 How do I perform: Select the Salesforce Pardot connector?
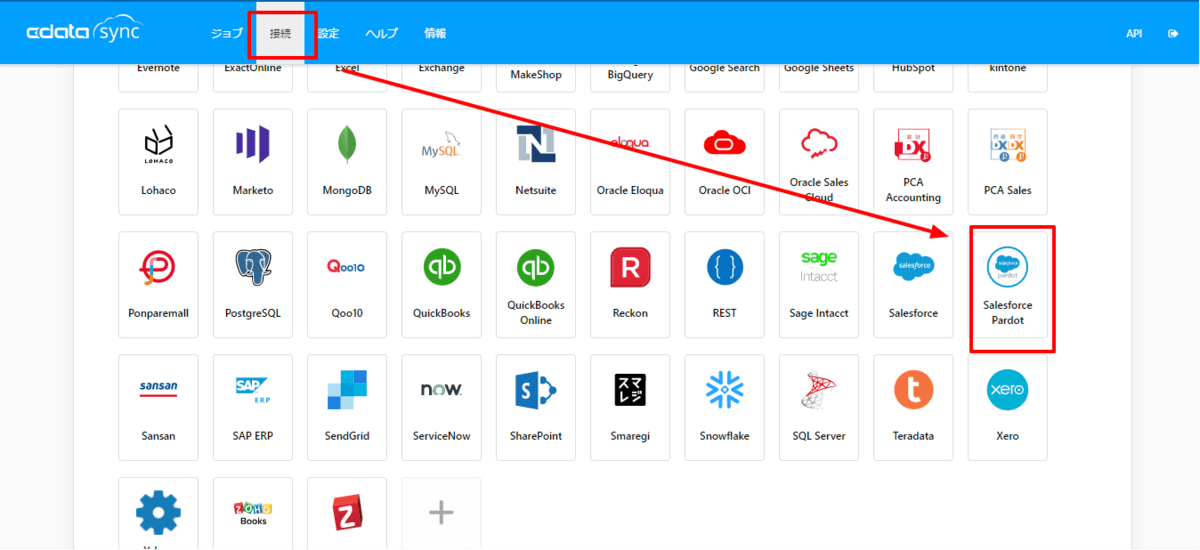1007,285
